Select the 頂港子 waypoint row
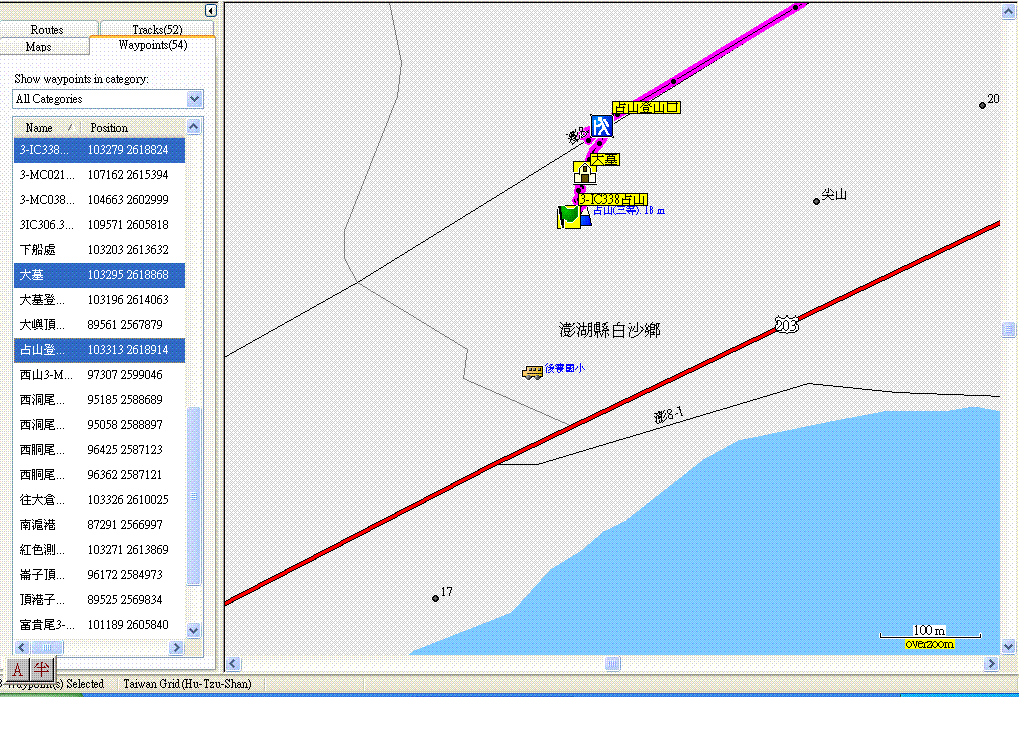 (99, 600)
